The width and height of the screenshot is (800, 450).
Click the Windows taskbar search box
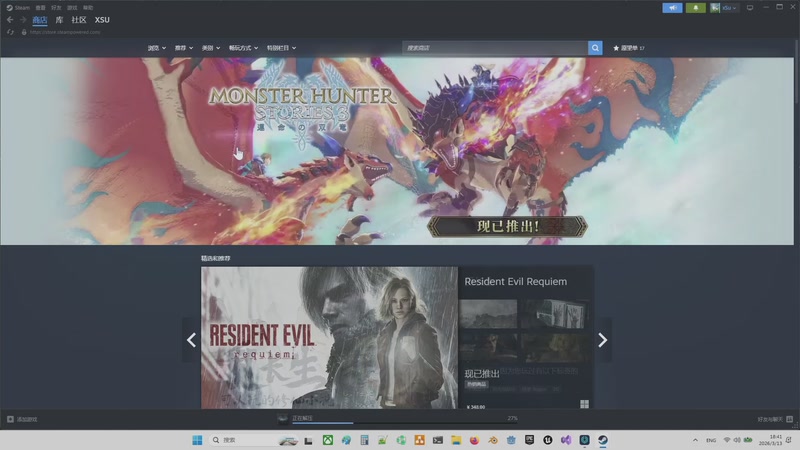(255, 440)
